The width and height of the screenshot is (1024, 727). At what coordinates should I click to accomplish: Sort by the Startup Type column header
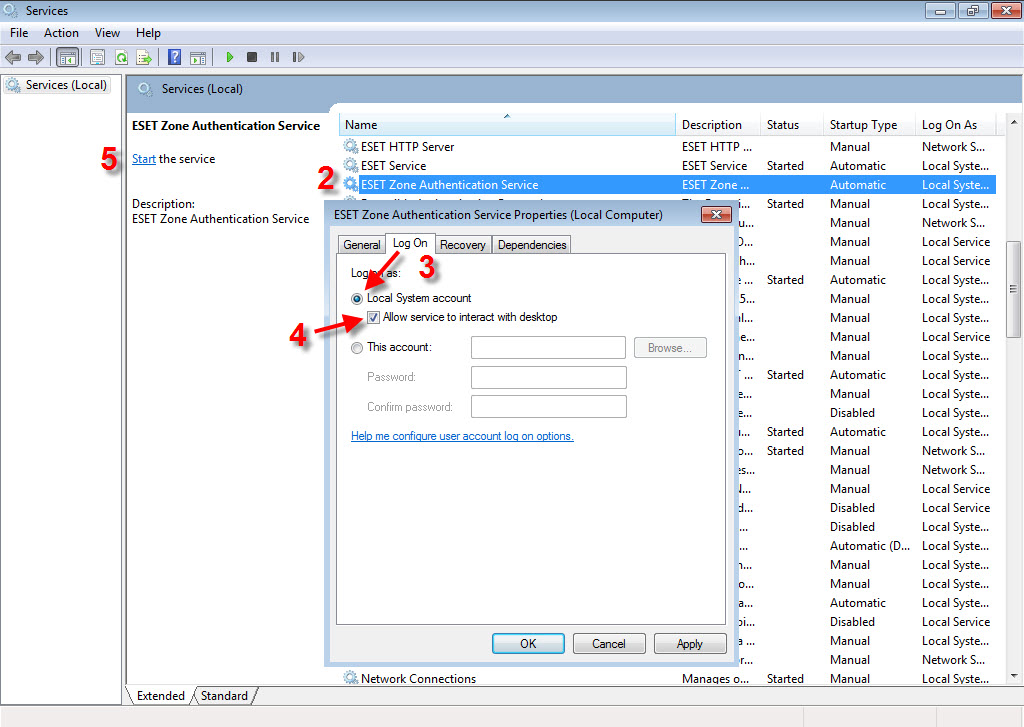[x=869, y=124]
